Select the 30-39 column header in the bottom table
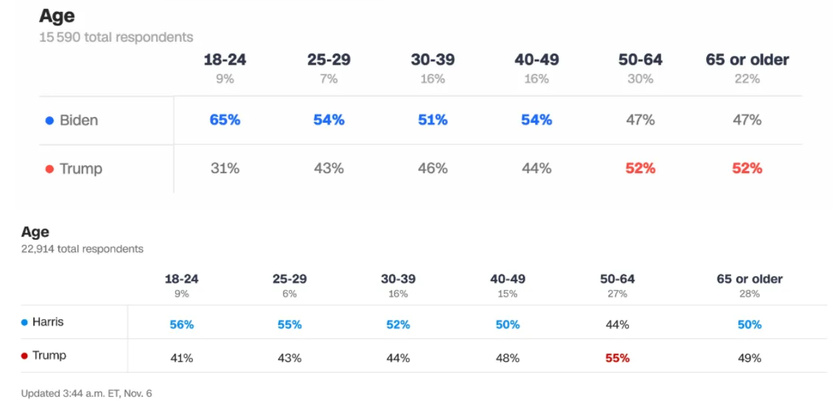This screenshot has height=406, width=838. (x=398, y=279)
